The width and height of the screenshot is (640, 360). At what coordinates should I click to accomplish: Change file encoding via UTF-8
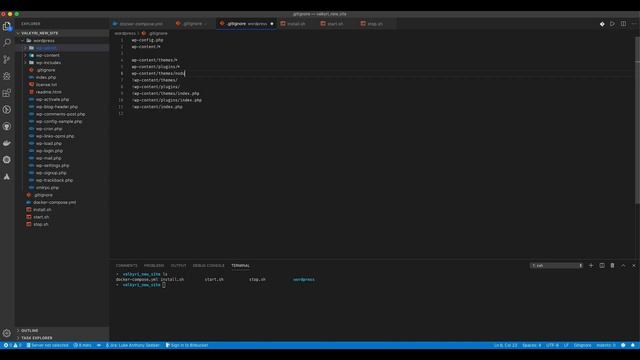[552, 345]
